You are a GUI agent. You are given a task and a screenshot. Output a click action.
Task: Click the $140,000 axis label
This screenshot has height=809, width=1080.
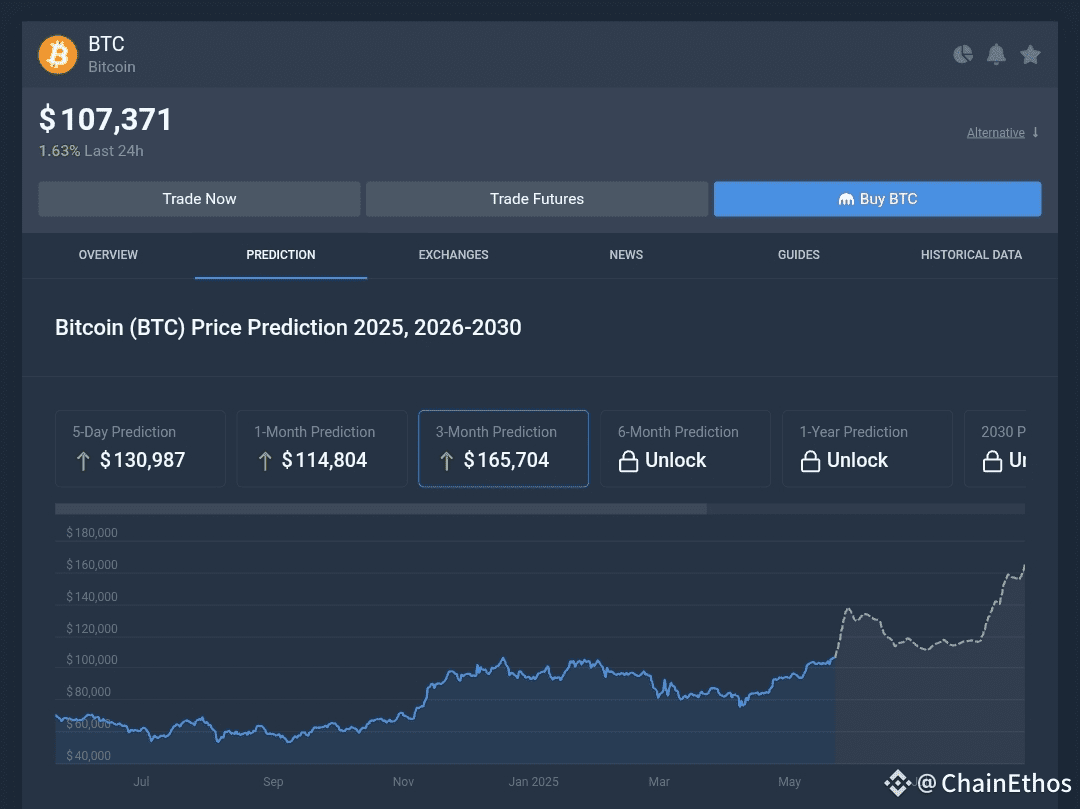click(92, 596)
